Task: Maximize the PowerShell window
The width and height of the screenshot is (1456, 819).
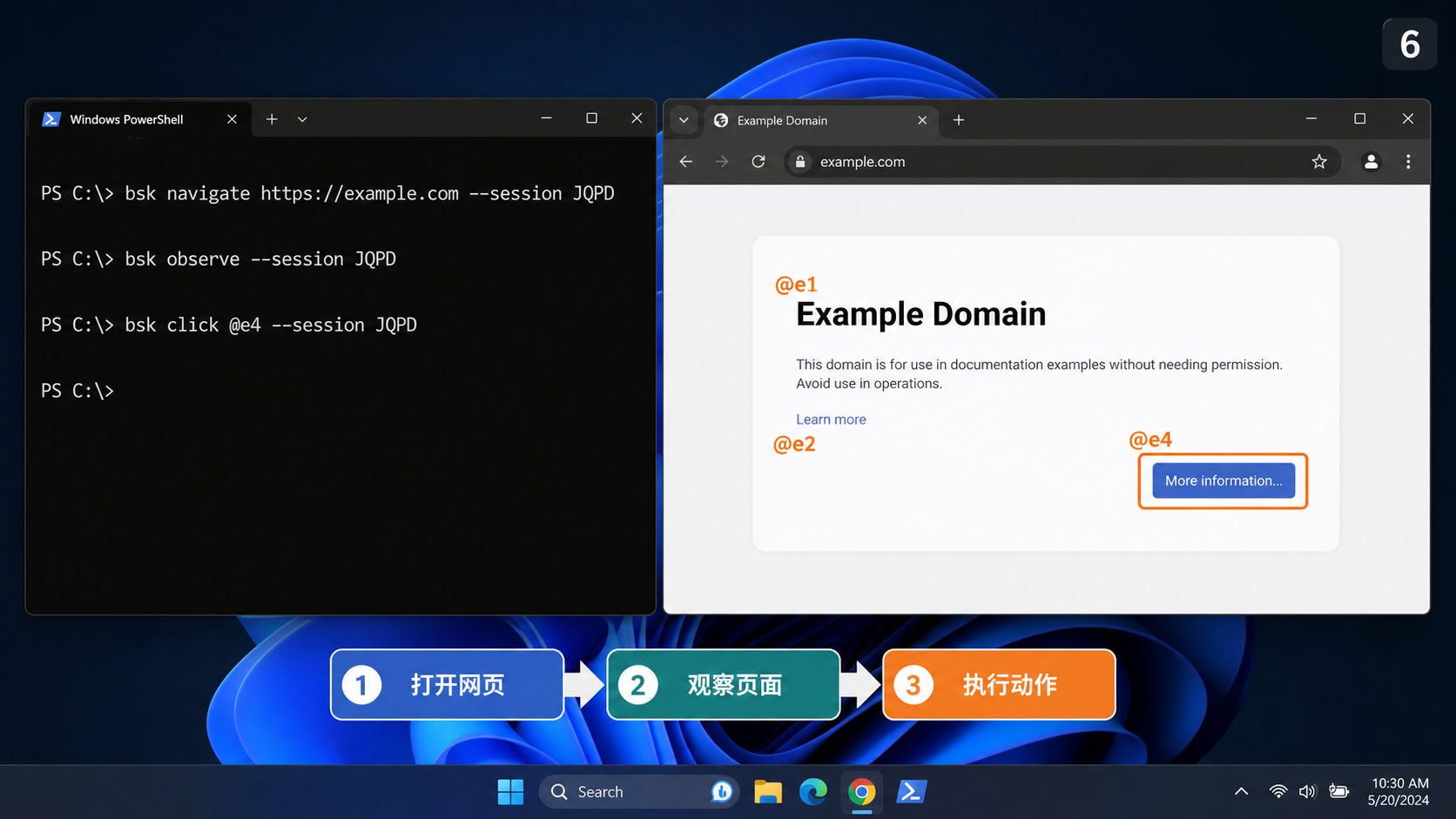Action: pos(591,118)
